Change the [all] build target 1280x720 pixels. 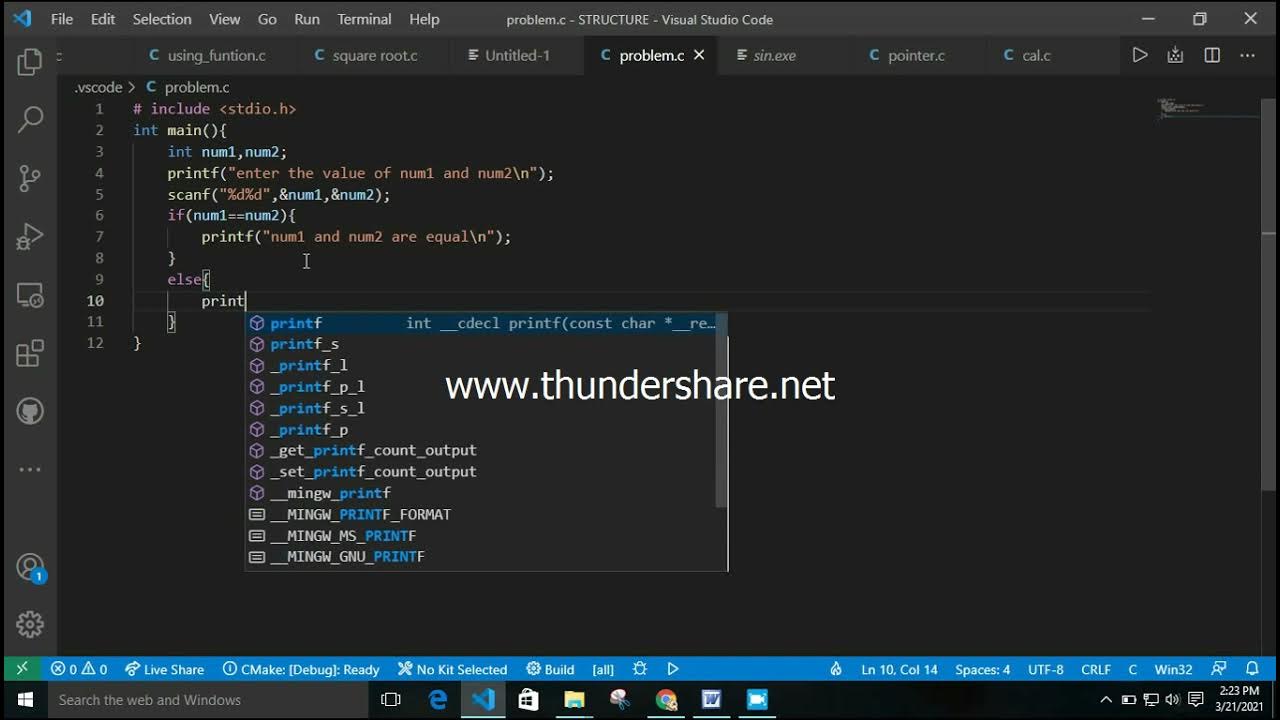pyautogui.click(x=603, y=669)
